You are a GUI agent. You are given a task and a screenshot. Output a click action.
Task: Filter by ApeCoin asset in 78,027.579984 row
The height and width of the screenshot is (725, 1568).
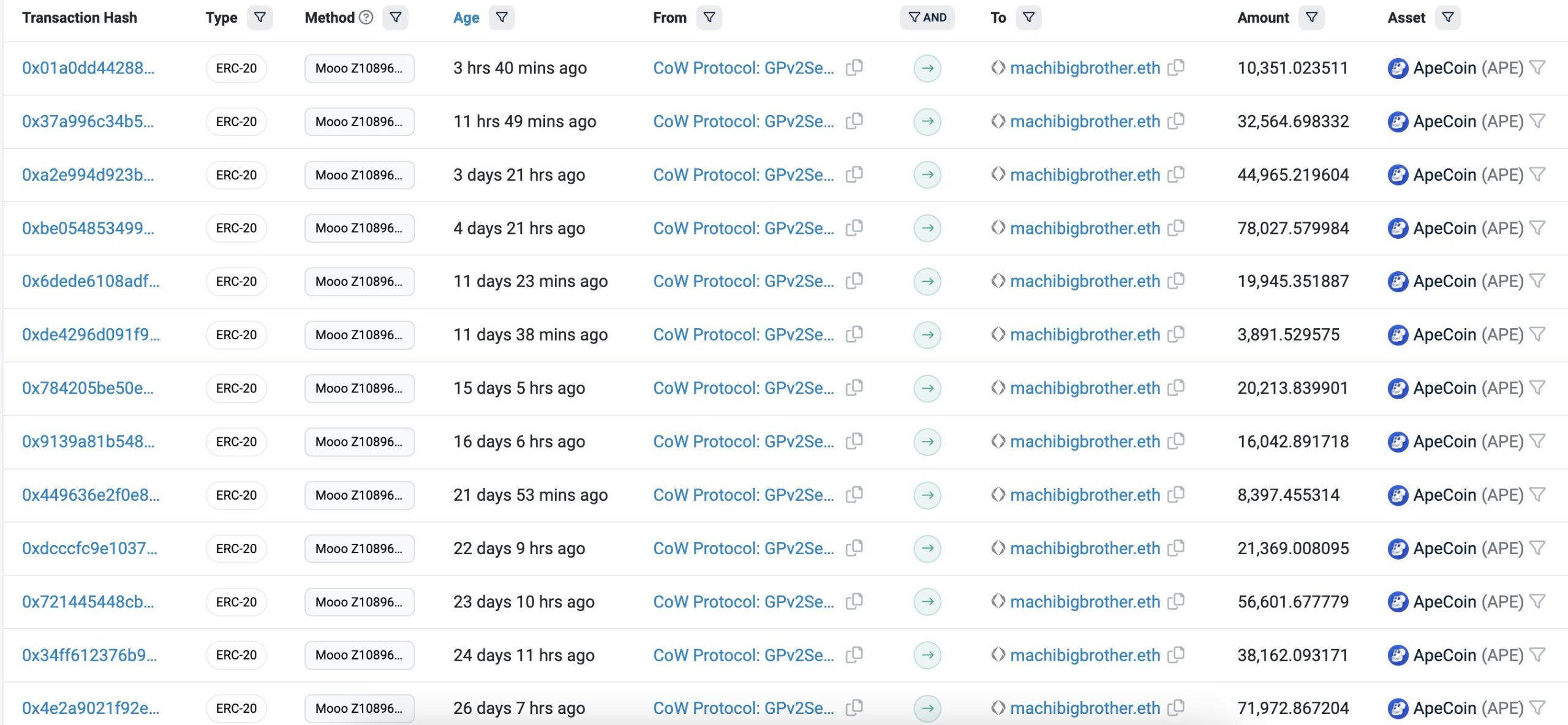click(x=1537, y=227)
